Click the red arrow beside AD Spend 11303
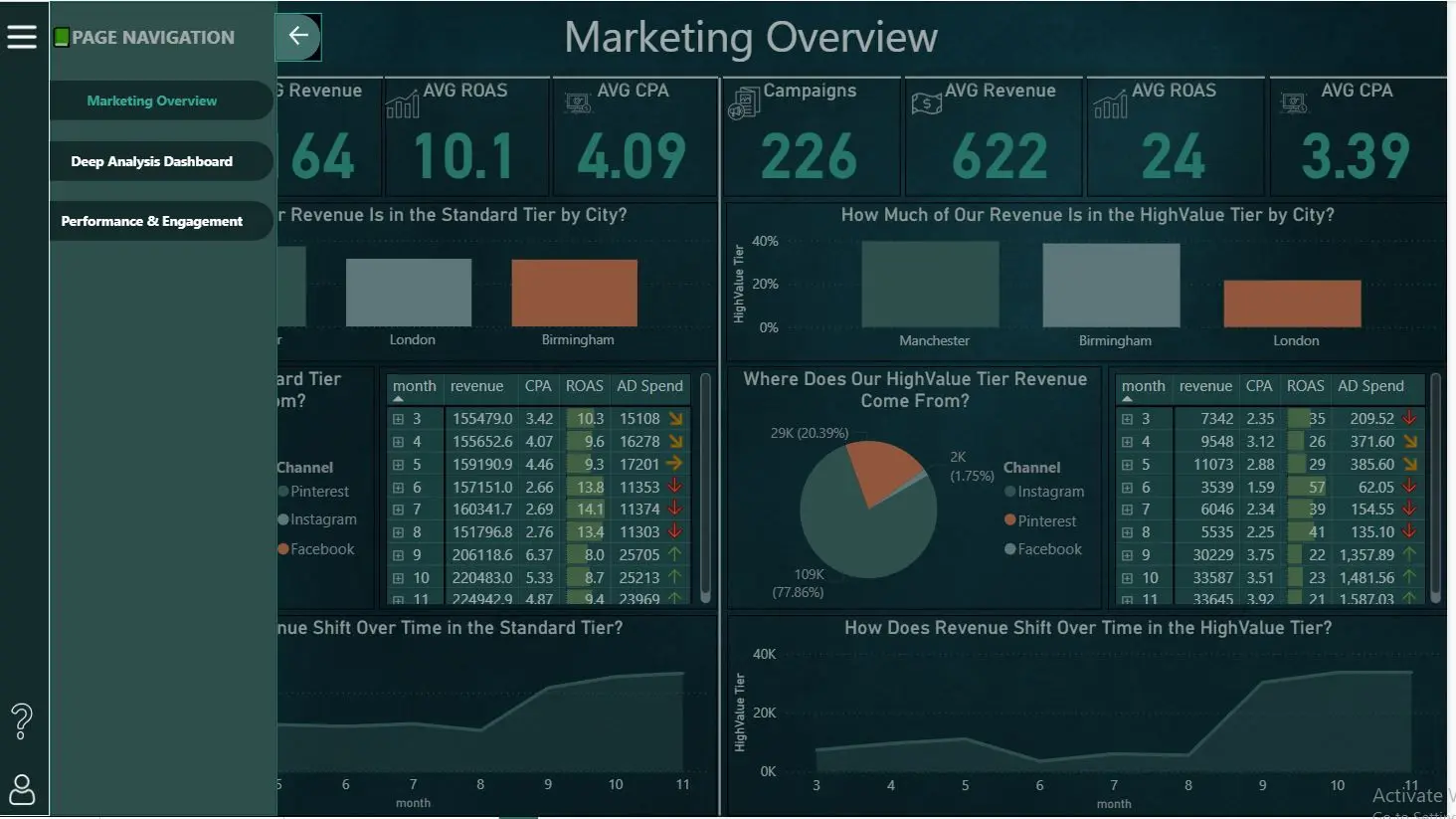 [674, 531]
